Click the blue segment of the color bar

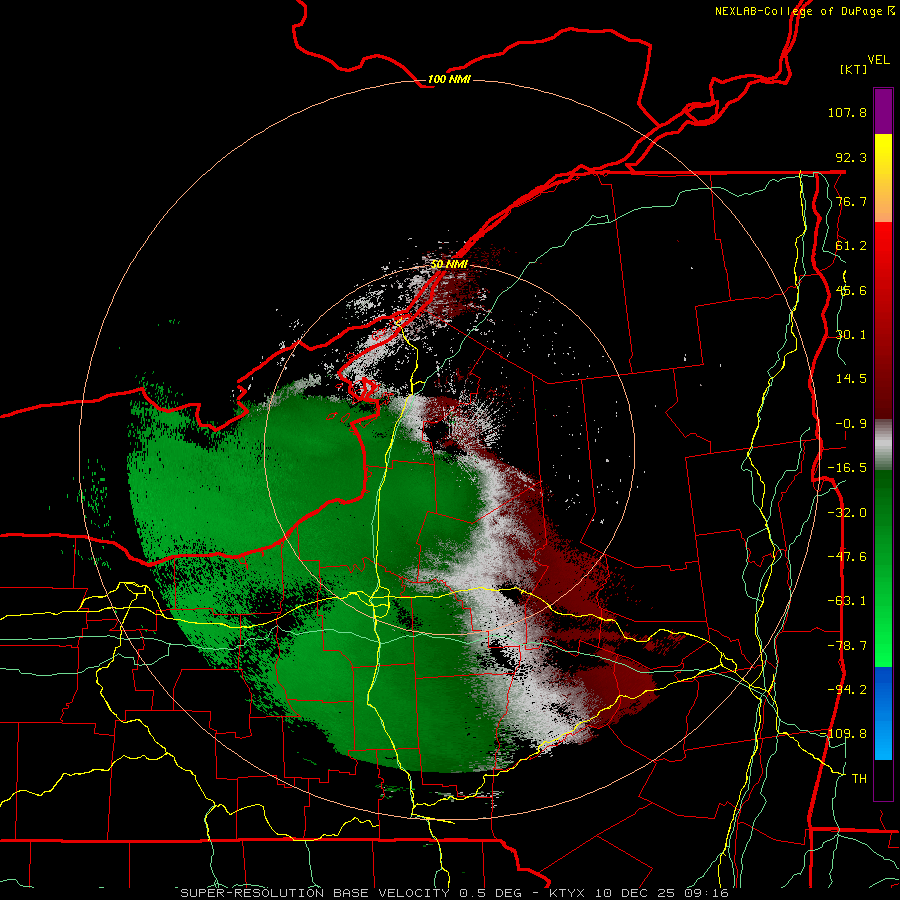tap(883, 713)
